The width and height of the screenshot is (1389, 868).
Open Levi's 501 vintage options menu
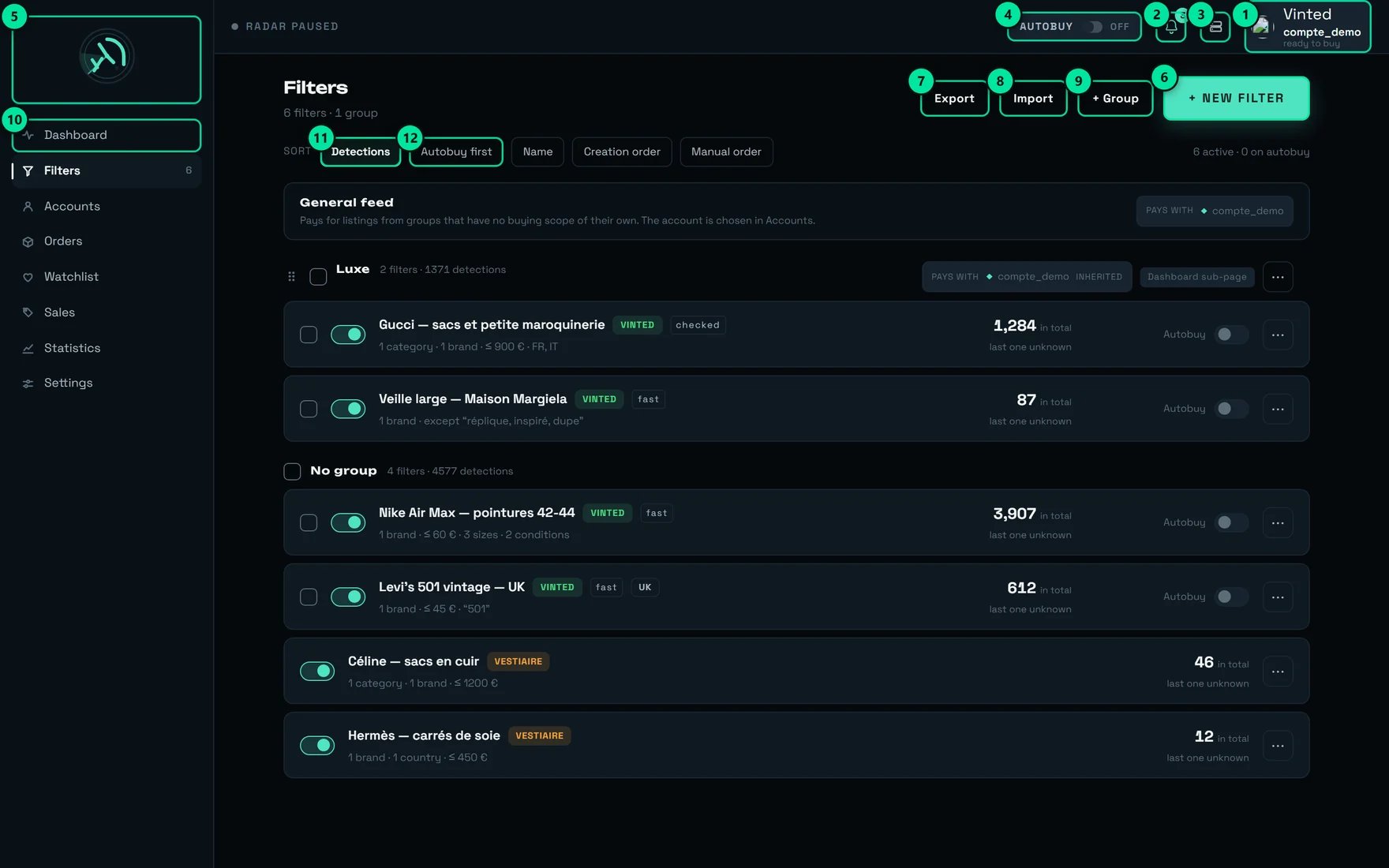click(x=1278, y=597)
